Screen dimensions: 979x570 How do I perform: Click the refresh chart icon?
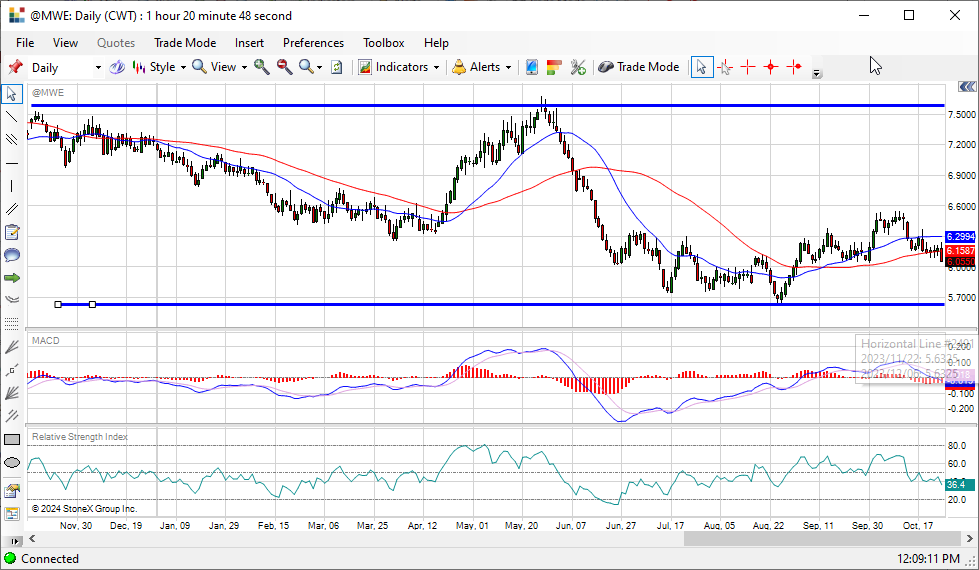point(337,67)
